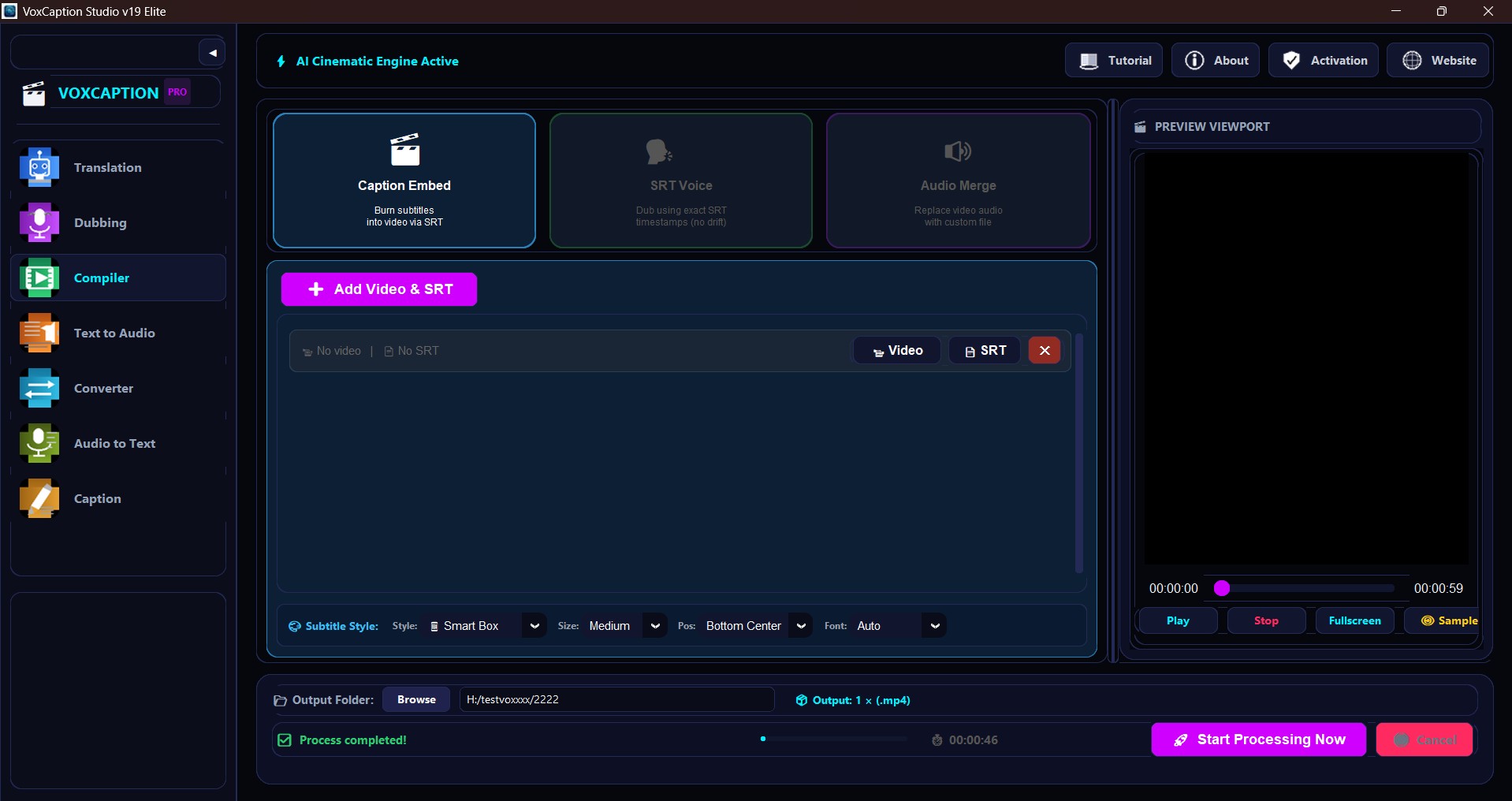Click the processing progress bar
The height and width of the screenshot is (801, 1512).
coord(834,740)
